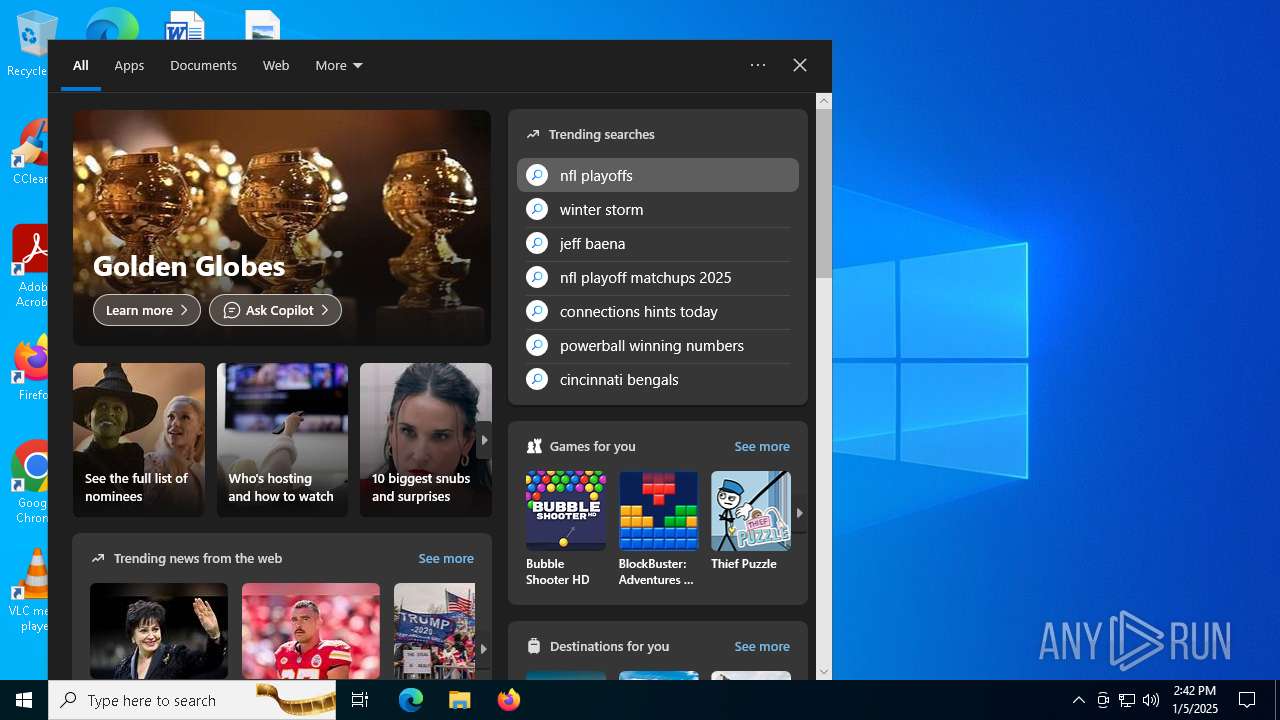
Task: Click the search panel scrollbar thumb
Action: [x=824, y=193]
